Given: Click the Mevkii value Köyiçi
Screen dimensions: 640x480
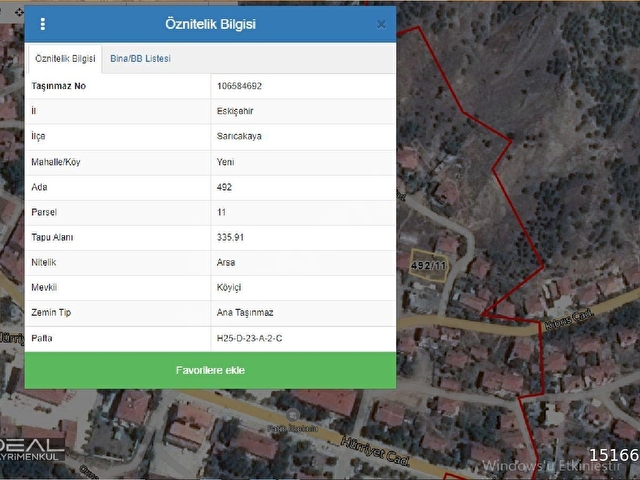Looking at the screenshot, I should [x=229, y=287].
